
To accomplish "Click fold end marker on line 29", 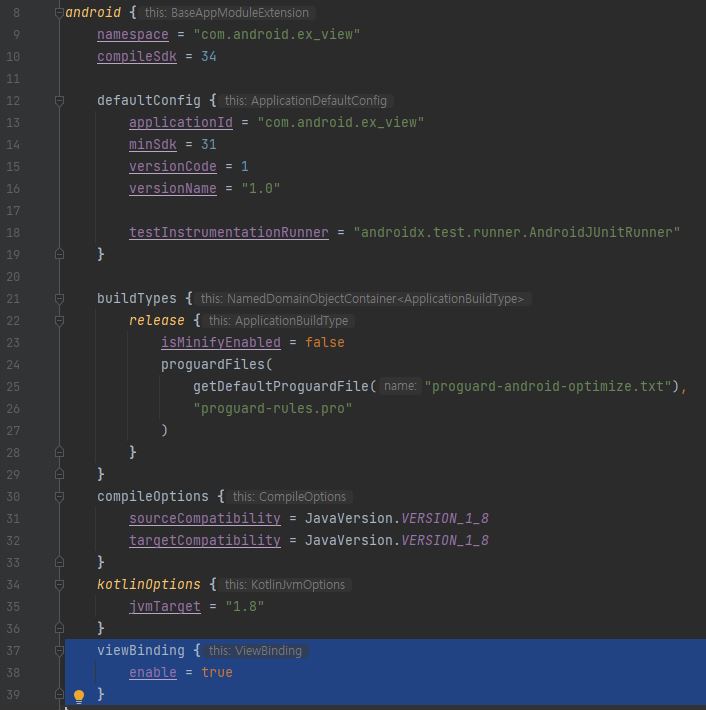I will pyautogui.click(x=59, y=474).
